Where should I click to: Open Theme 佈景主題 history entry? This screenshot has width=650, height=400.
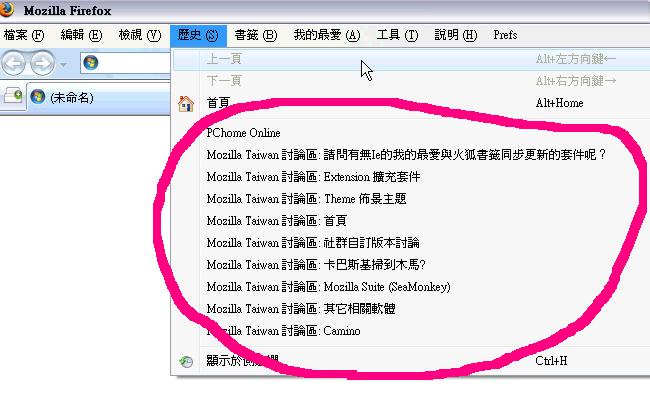(x=411, y=199)
